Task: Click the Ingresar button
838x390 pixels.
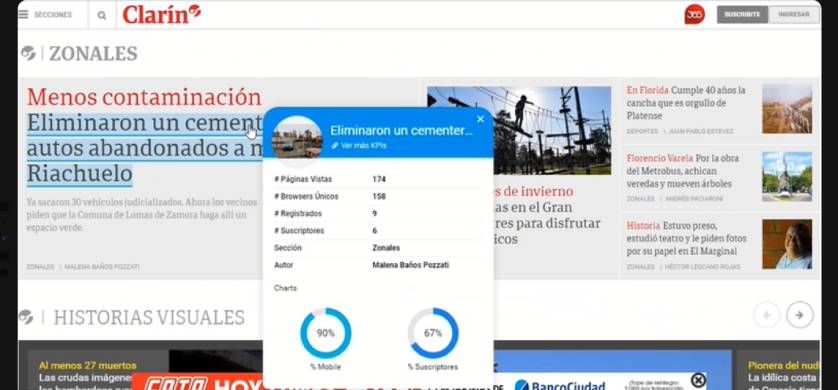Action: coord(794,14)
